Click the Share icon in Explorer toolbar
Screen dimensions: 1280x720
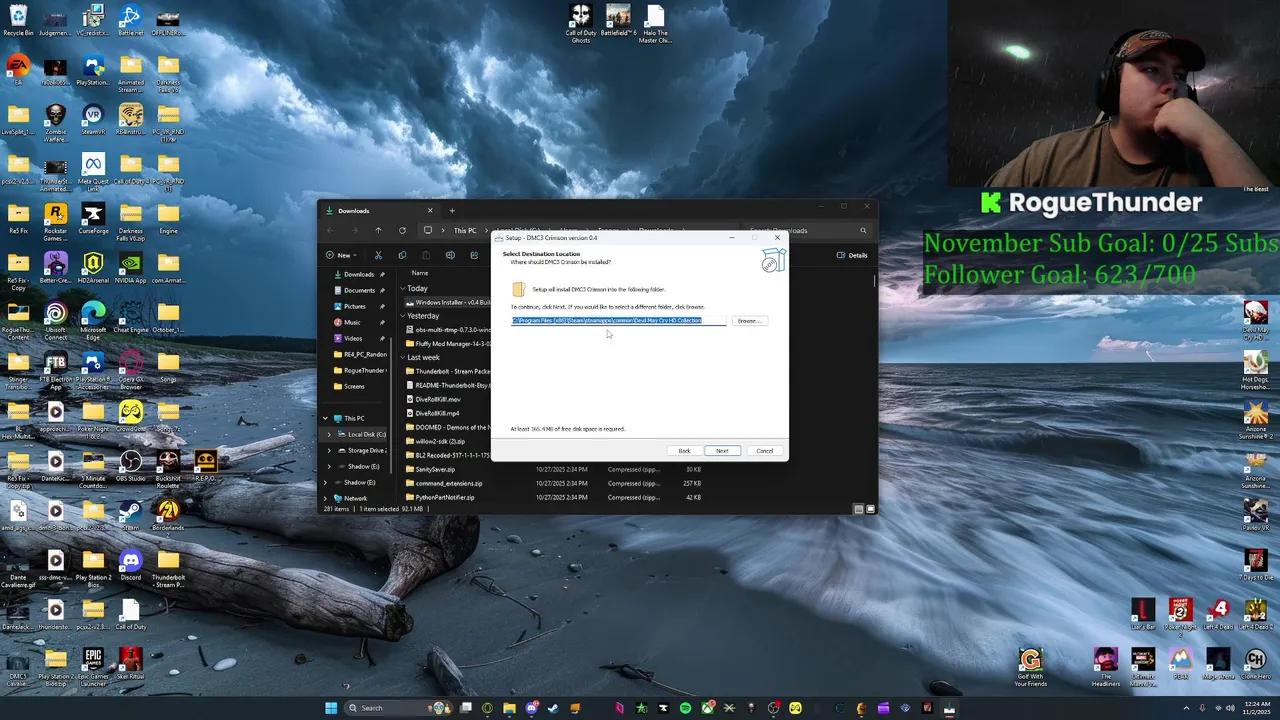[474, 255]
